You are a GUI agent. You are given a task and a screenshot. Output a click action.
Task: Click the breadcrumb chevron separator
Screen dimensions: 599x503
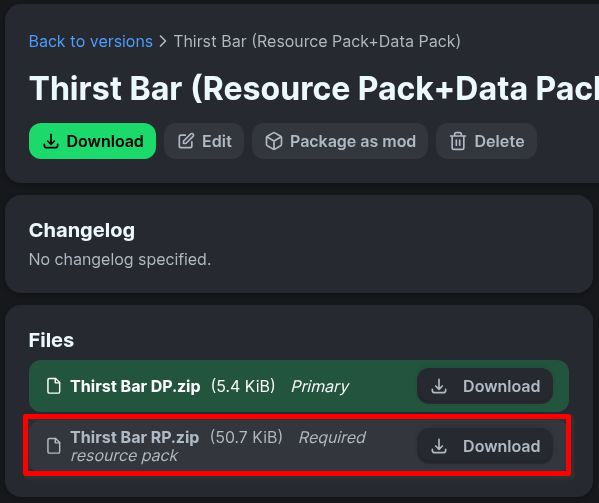click(163, 41)
